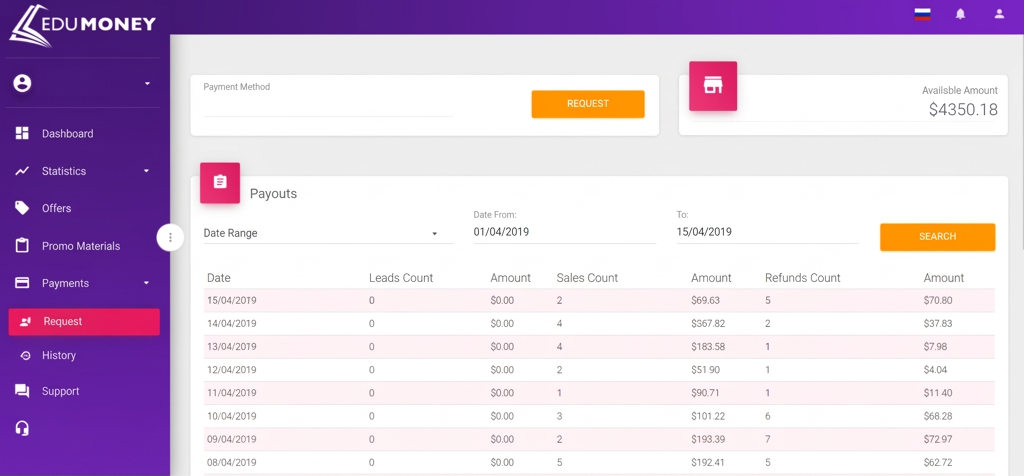The image size is (1024, 476).
Task: Click sales amount $101.22
Action: 708,416
